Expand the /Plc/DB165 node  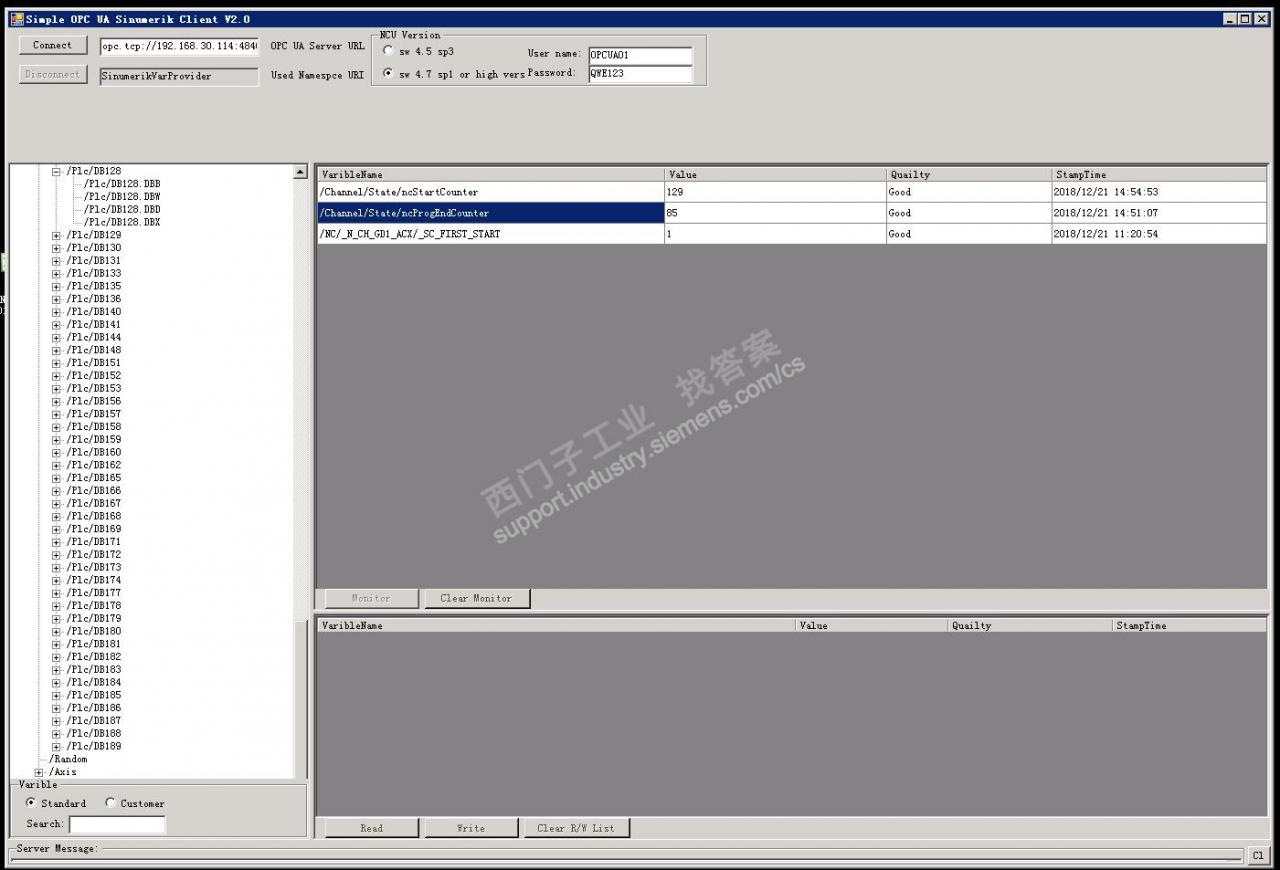coord(57,478)
